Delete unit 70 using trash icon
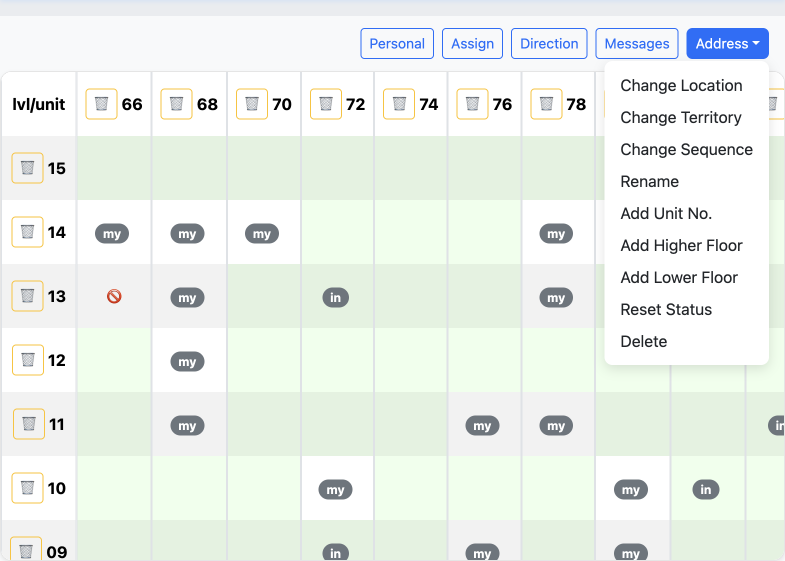Viewport: 785px width, 561px height. tap(252, 104)
